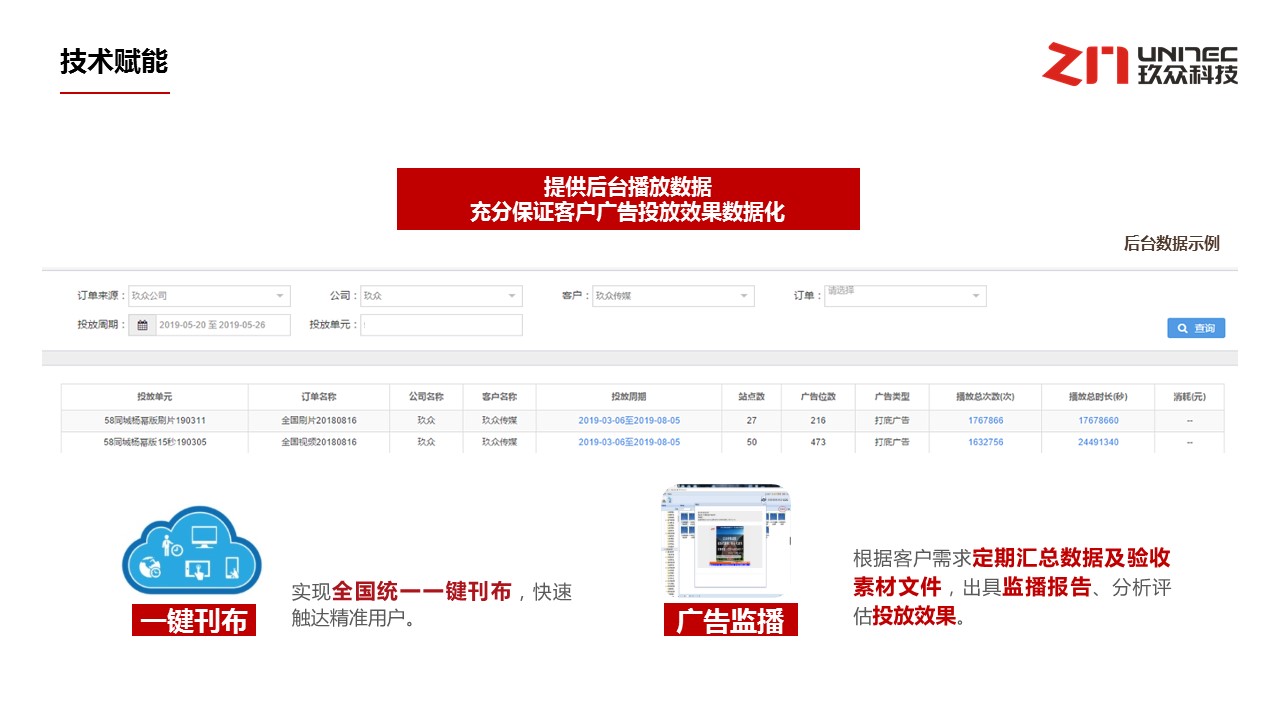The width and height of the screenshot is (1280, 720).
Task: Click the 广告监播 screenshot thumbnail
Action: point(726,542)
